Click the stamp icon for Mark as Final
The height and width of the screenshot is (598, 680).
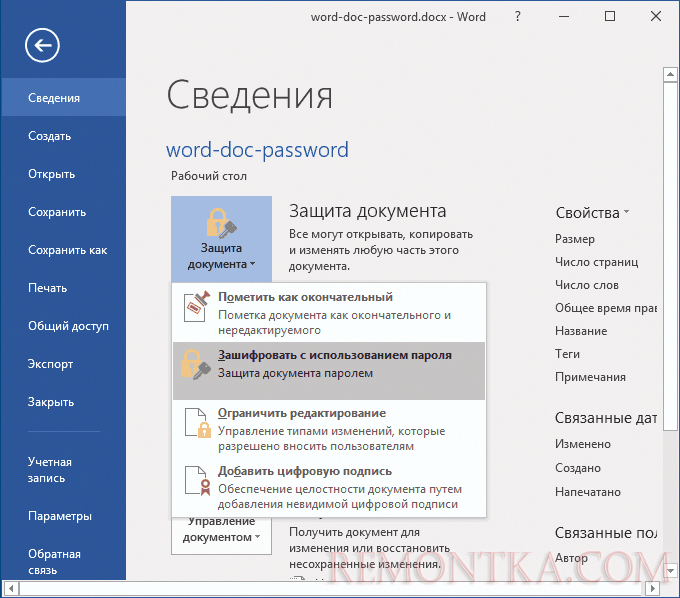(x=197, y=306)
